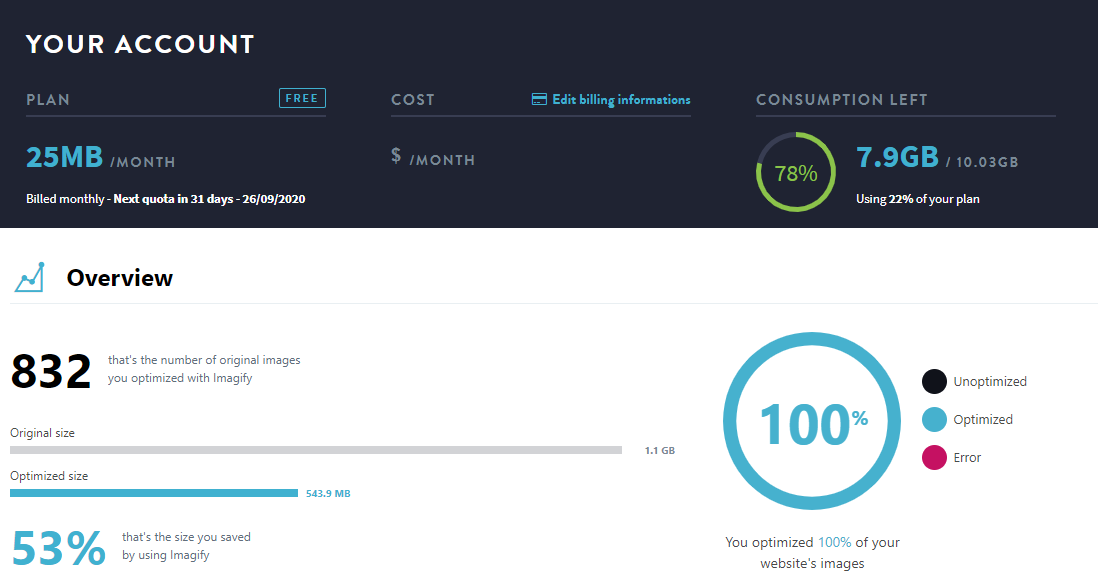Click the 25MB plan value
Screen dimensions: 1098x586
(64, 157)
